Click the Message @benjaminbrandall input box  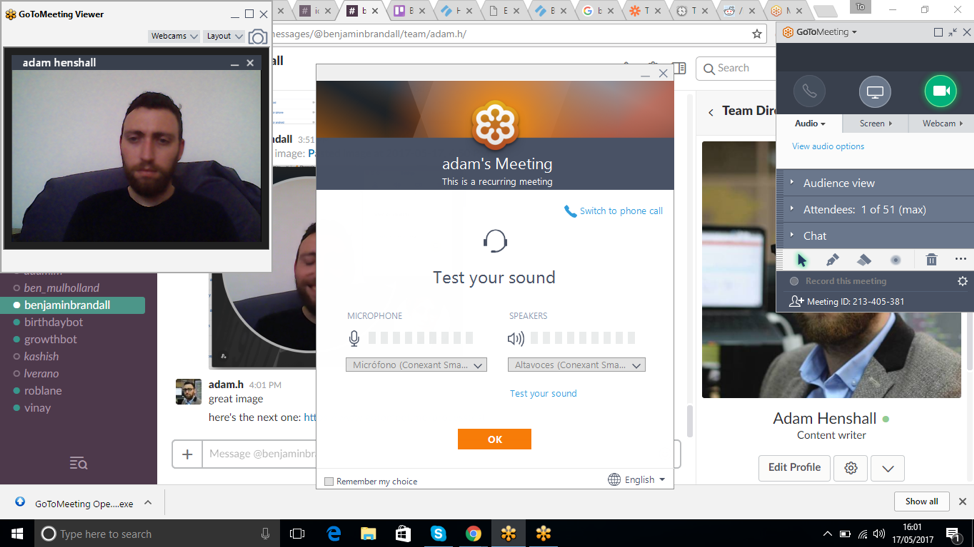[261, 454]
